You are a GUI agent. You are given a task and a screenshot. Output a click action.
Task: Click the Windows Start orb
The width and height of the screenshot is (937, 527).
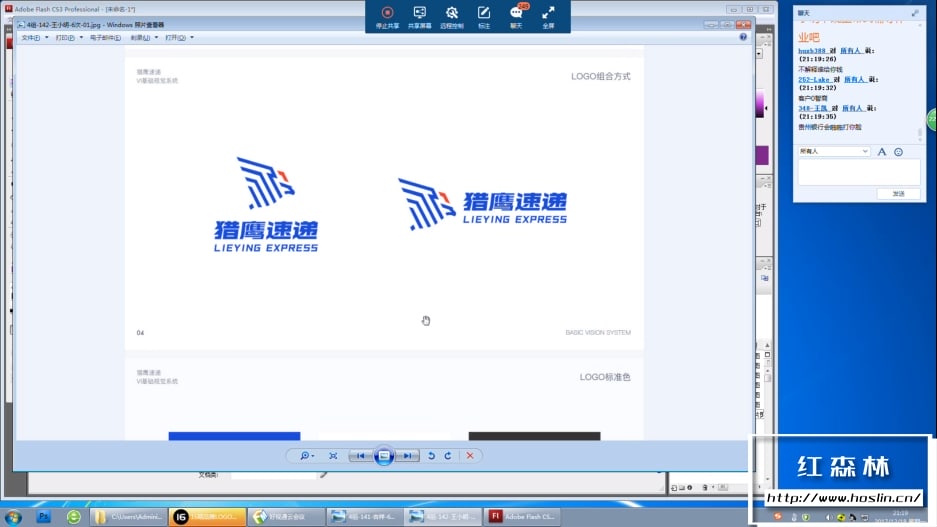pos(13,517)
